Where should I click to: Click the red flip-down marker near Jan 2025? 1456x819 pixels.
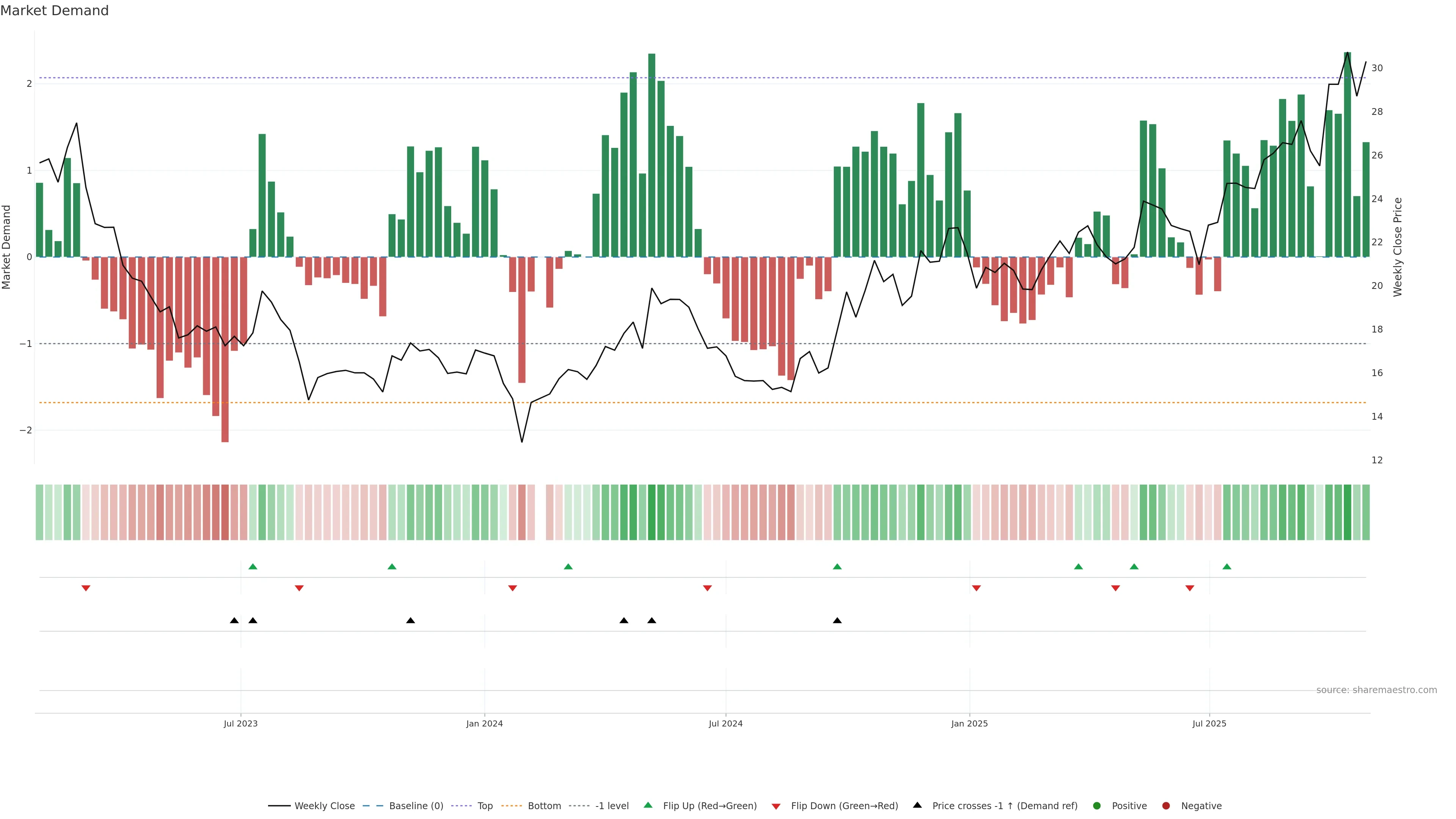click(976, 588)
